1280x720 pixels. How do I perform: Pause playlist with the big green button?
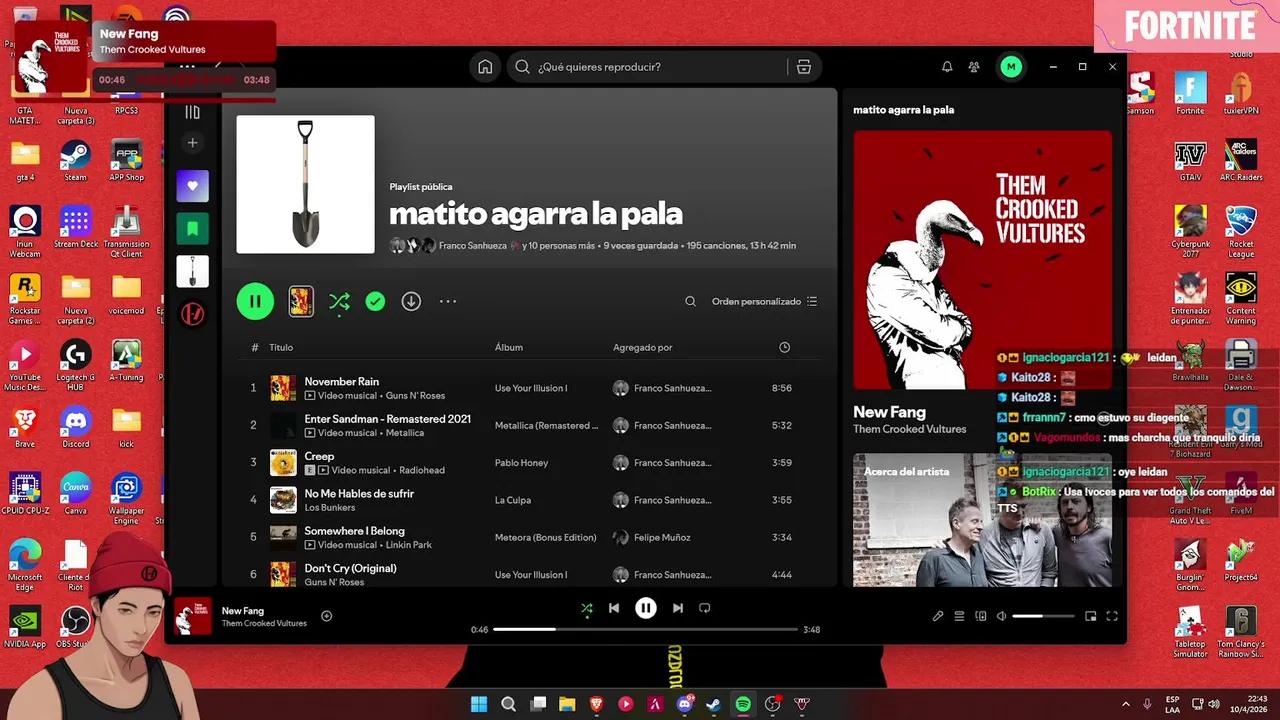255,301
